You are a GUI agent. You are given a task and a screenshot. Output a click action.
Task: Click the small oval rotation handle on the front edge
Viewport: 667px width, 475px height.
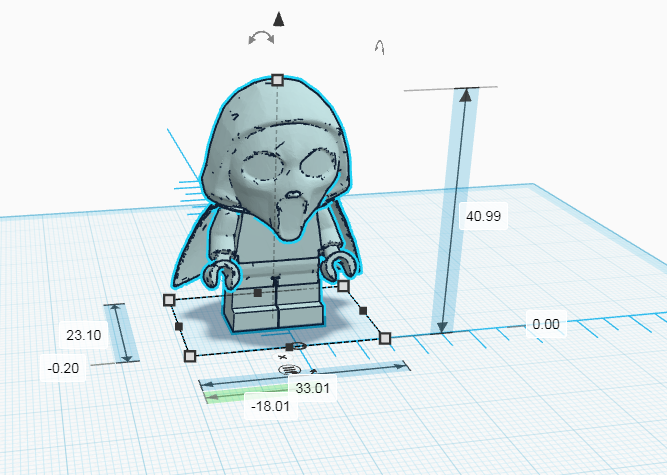300,345
